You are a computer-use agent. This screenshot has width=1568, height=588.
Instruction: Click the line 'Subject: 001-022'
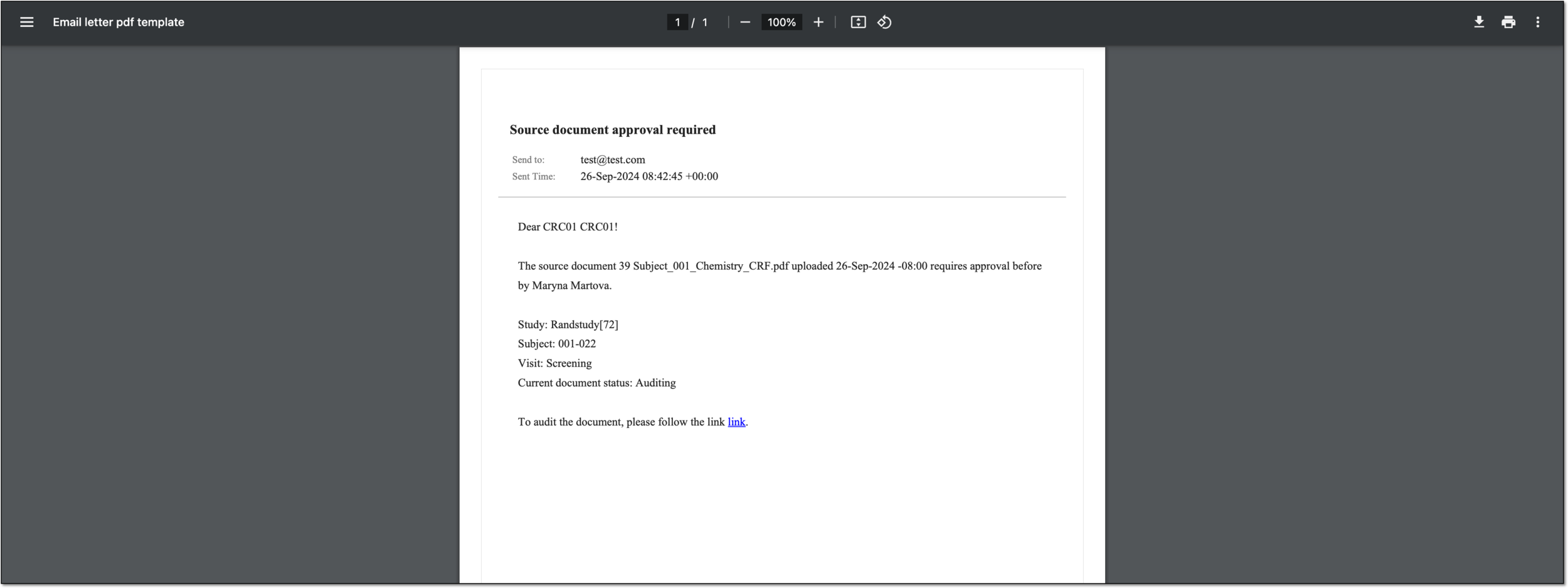point(557,344)
